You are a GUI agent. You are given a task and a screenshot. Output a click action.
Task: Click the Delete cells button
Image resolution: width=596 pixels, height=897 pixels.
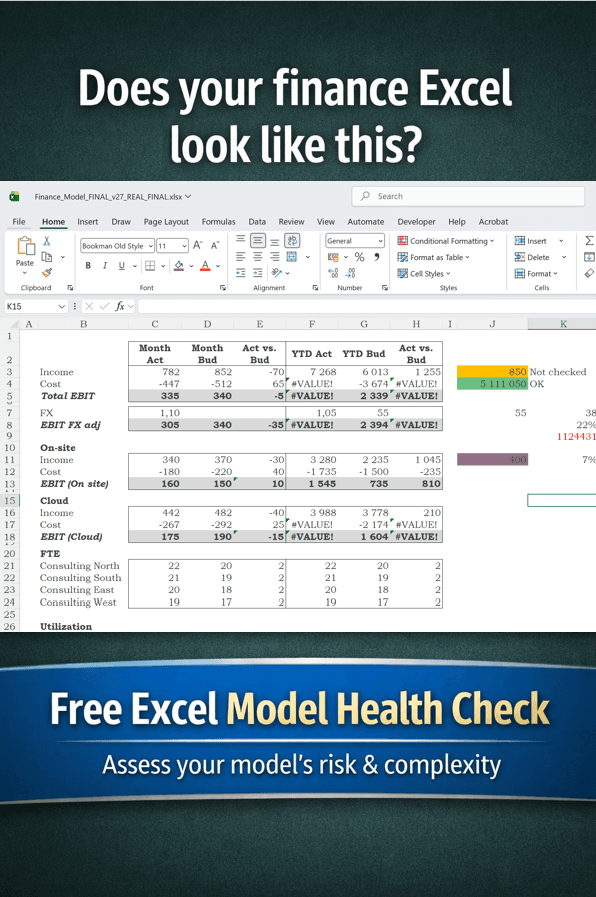click(x=532, y=257)
